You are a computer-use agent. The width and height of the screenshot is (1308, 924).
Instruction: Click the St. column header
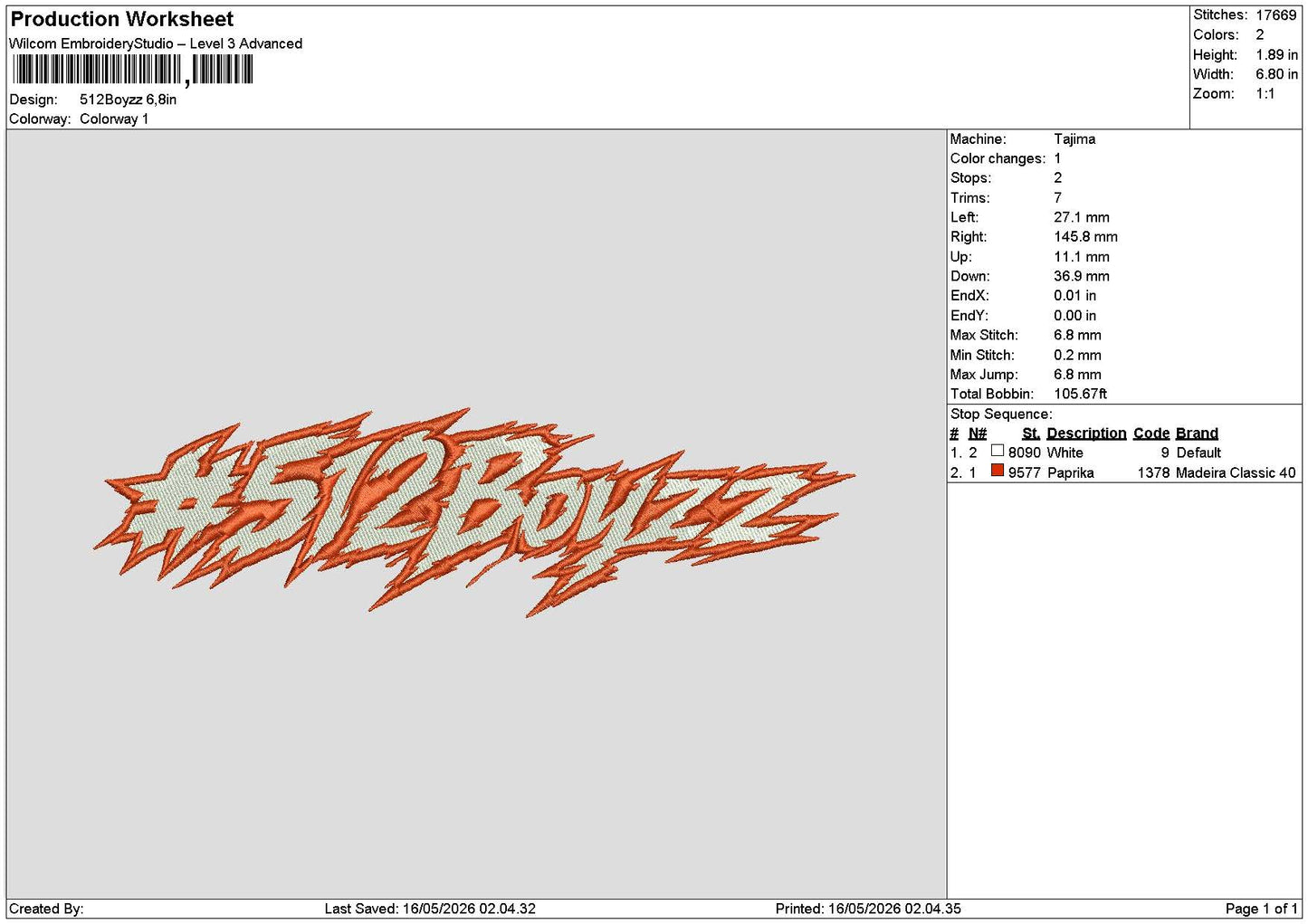click(x=1031, y=433)
